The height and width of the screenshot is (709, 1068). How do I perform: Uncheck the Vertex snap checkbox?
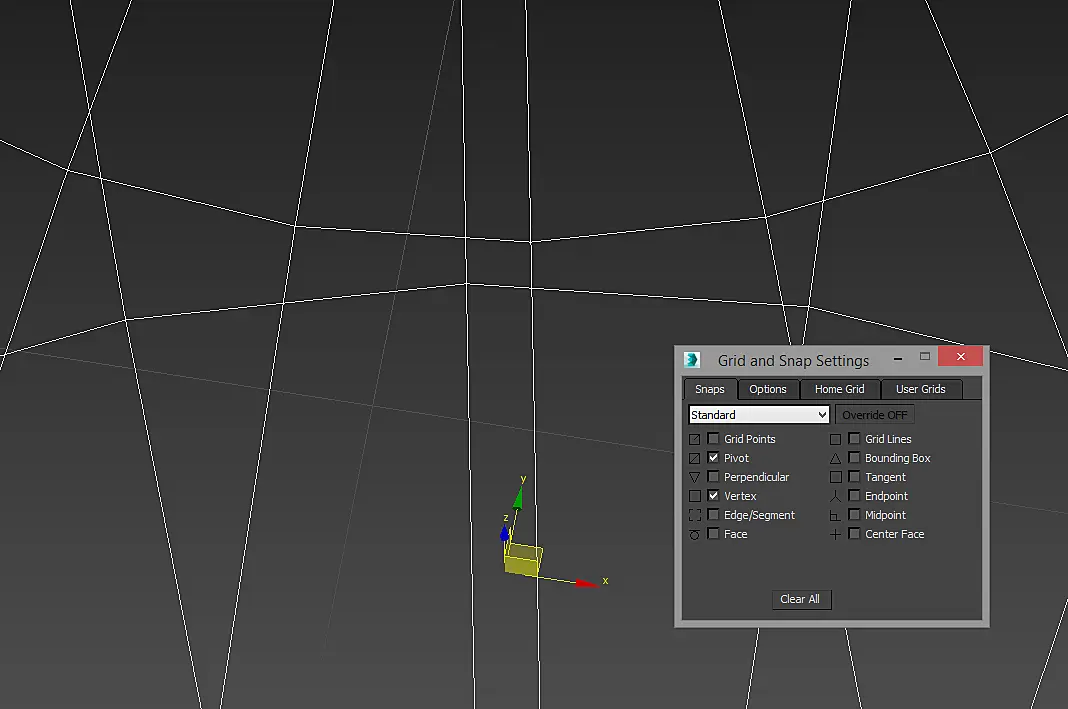click(713, 496)
